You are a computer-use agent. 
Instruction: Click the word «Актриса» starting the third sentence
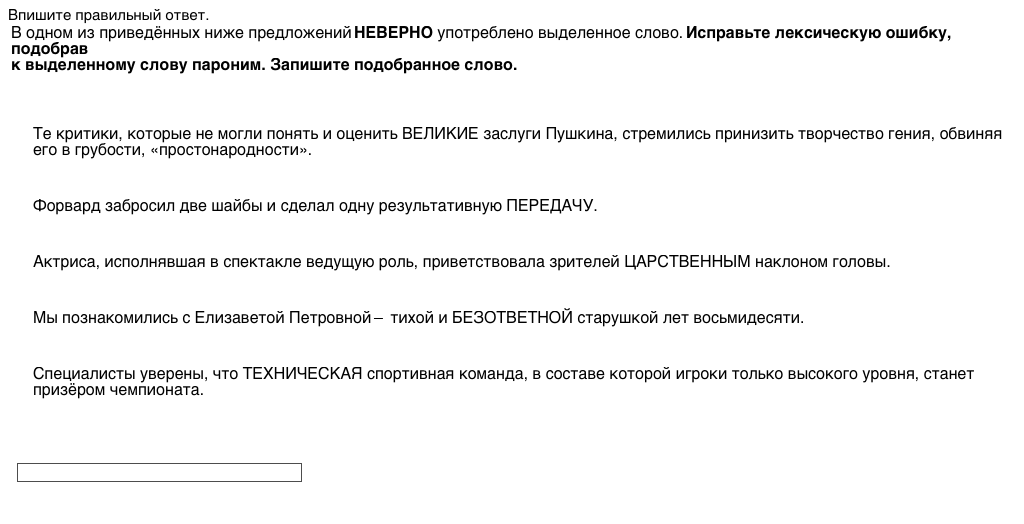tap(64, 262)
